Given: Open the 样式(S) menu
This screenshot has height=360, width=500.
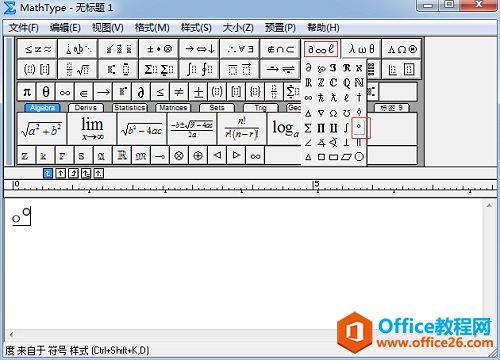Looking at the screenshot, I should click(196, 28).
